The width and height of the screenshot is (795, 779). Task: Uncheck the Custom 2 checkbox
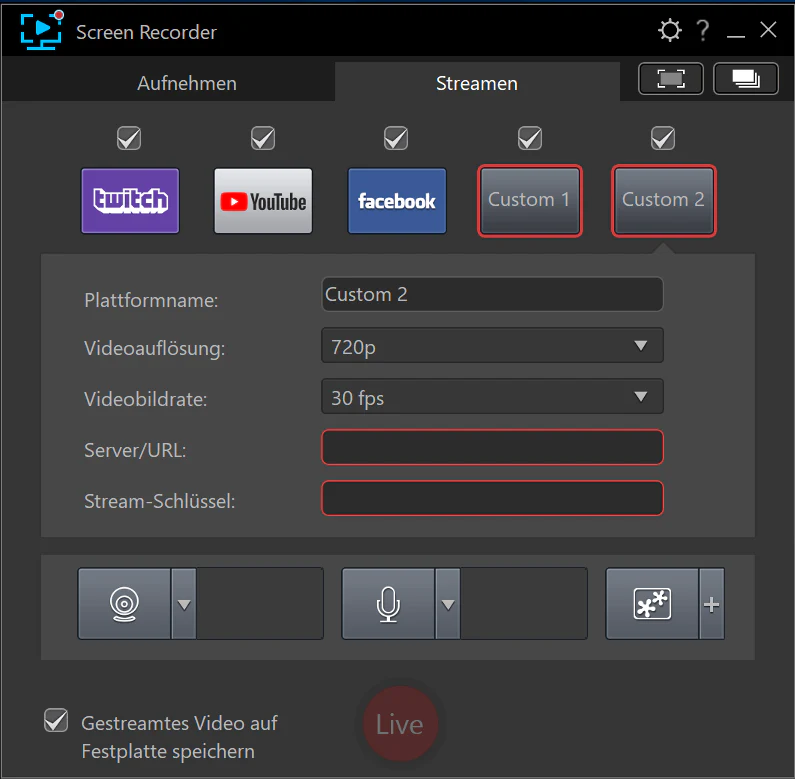(663, 138)
